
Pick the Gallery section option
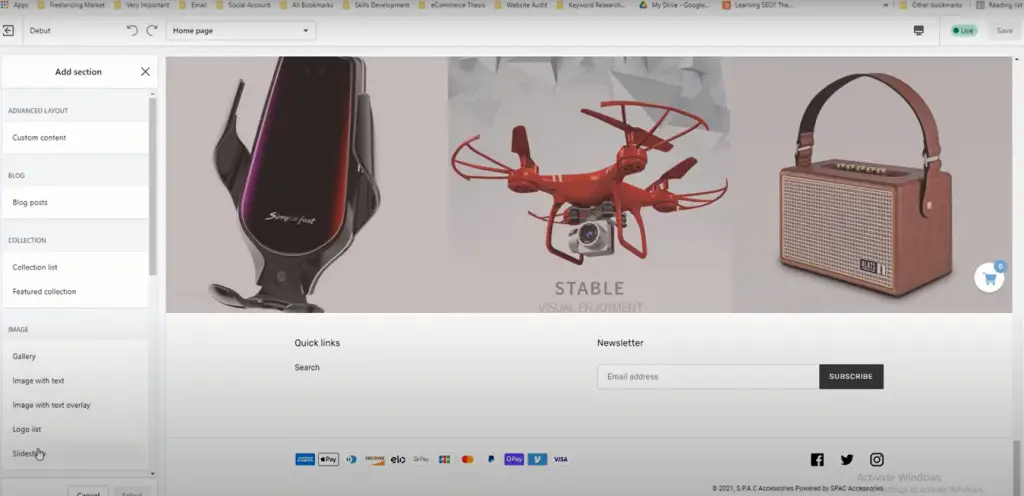(24, 357)
